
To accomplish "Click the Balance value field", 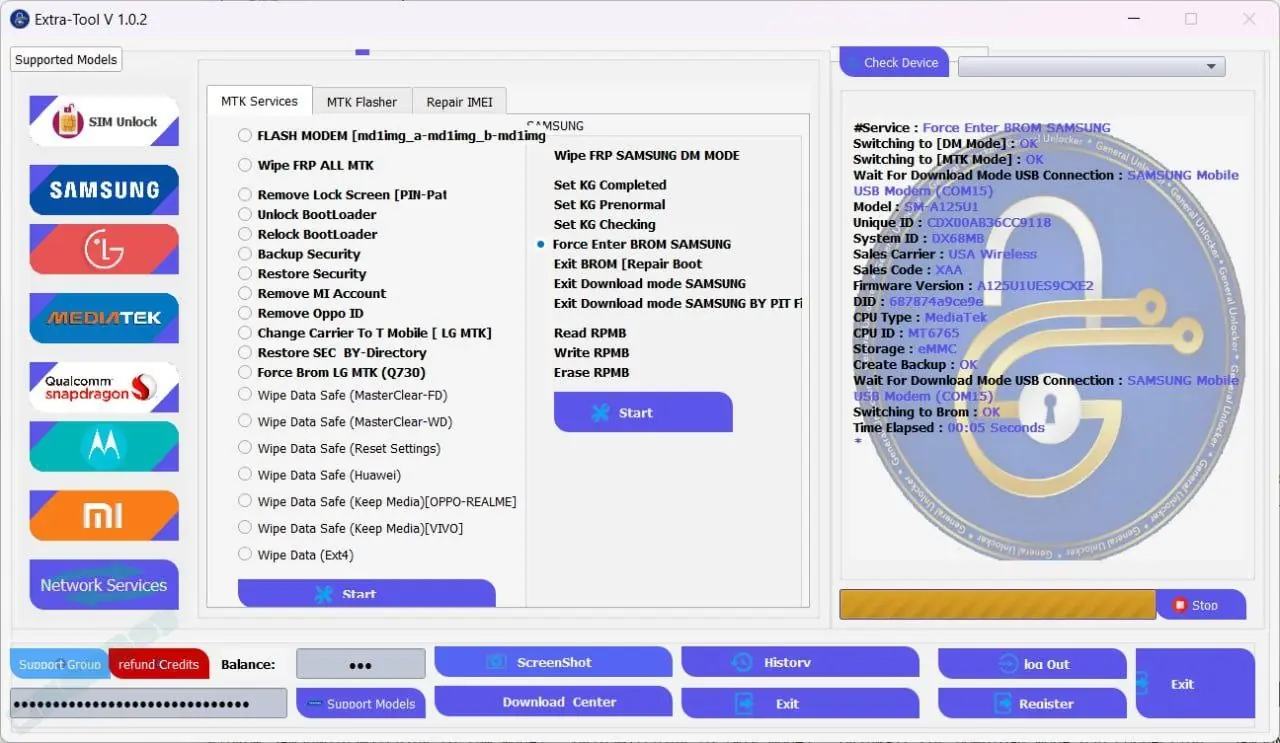I will 361,664.
